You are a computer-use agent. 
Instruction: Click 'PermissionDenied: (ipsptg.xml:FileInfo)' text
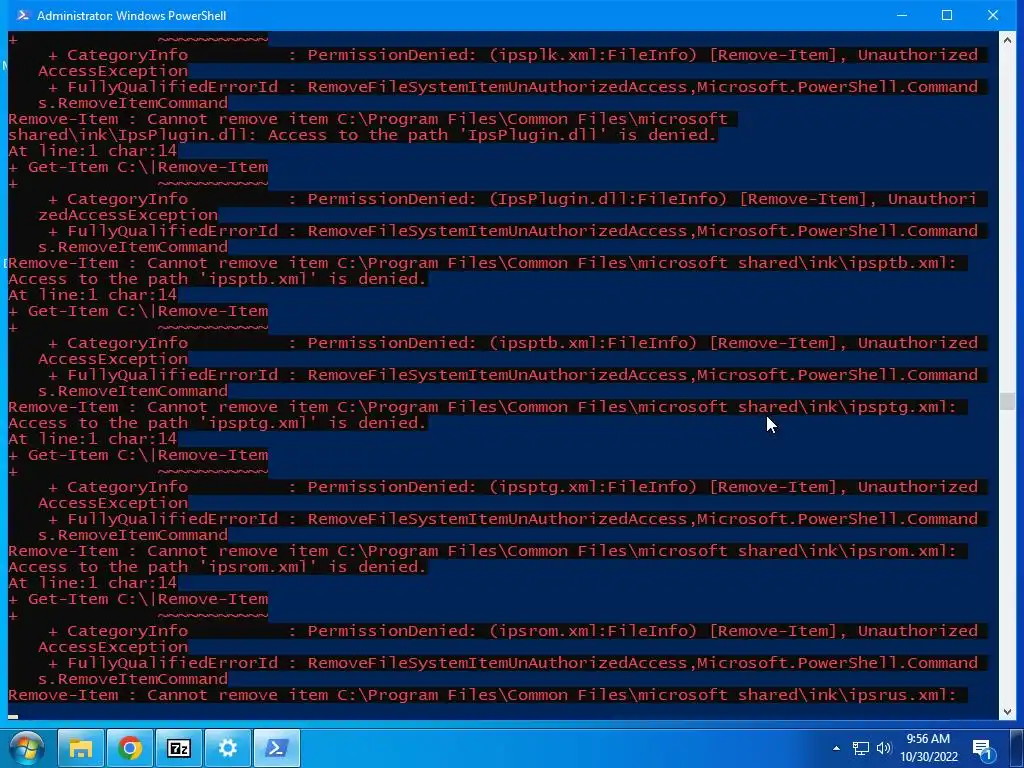pyautogui.click(x=502, y=487)
